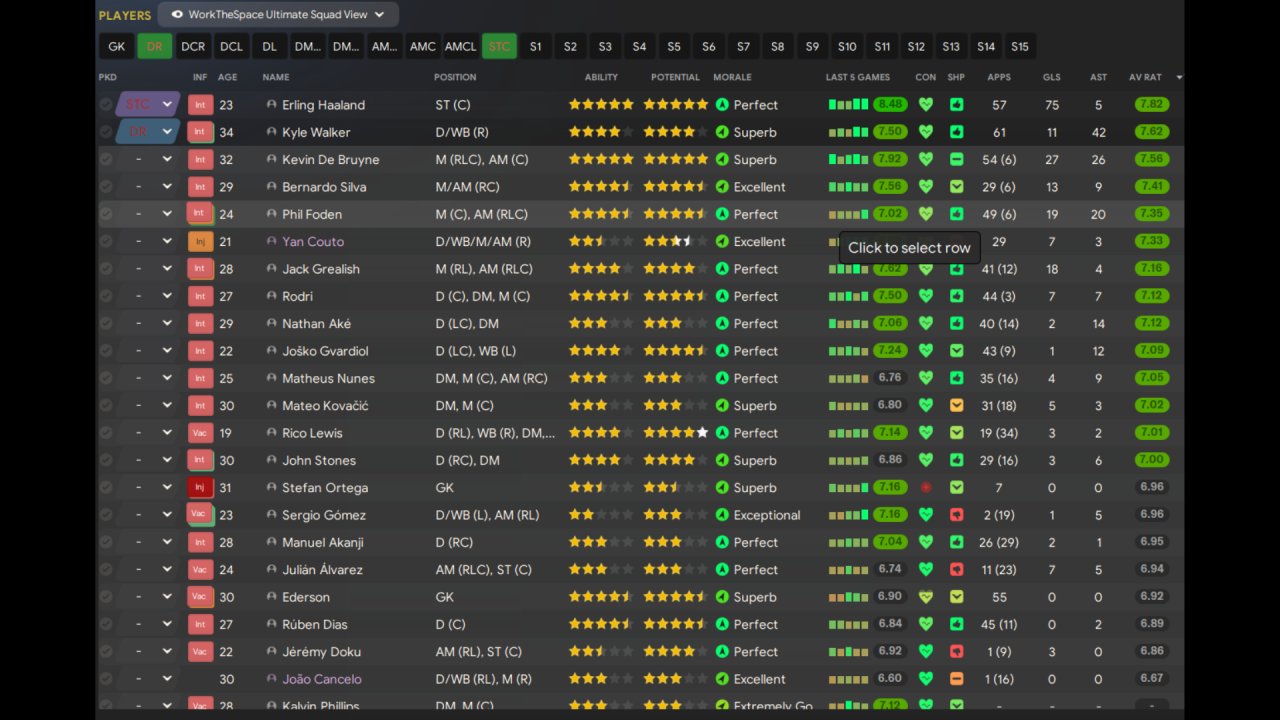The width and height of the screenshot is (1280, 720).
Task: Select the row checkbox for Bernardo Silva
Action: (106, 187)
